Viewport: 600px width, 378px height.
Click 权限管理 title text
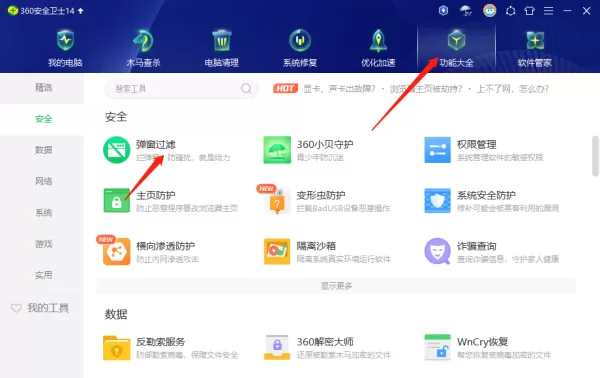coord(476,145)
